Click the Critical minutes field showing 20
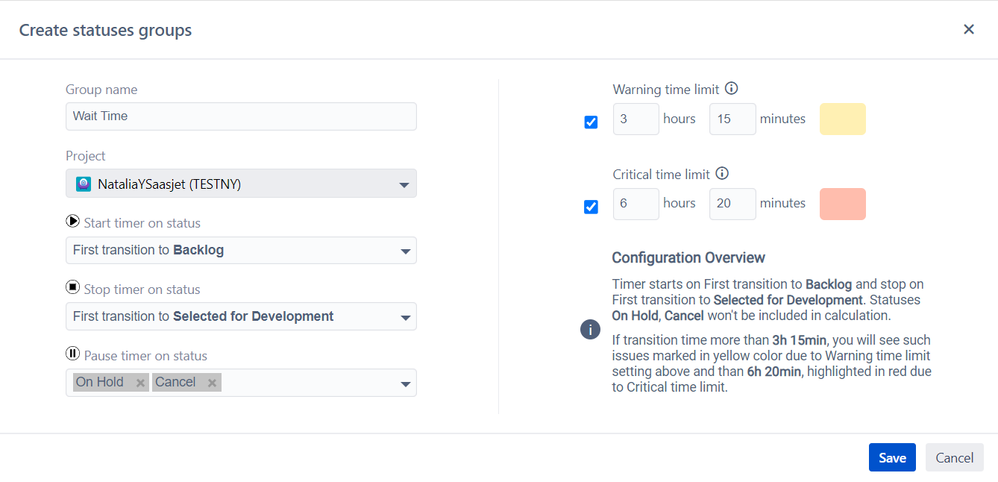 733,204
